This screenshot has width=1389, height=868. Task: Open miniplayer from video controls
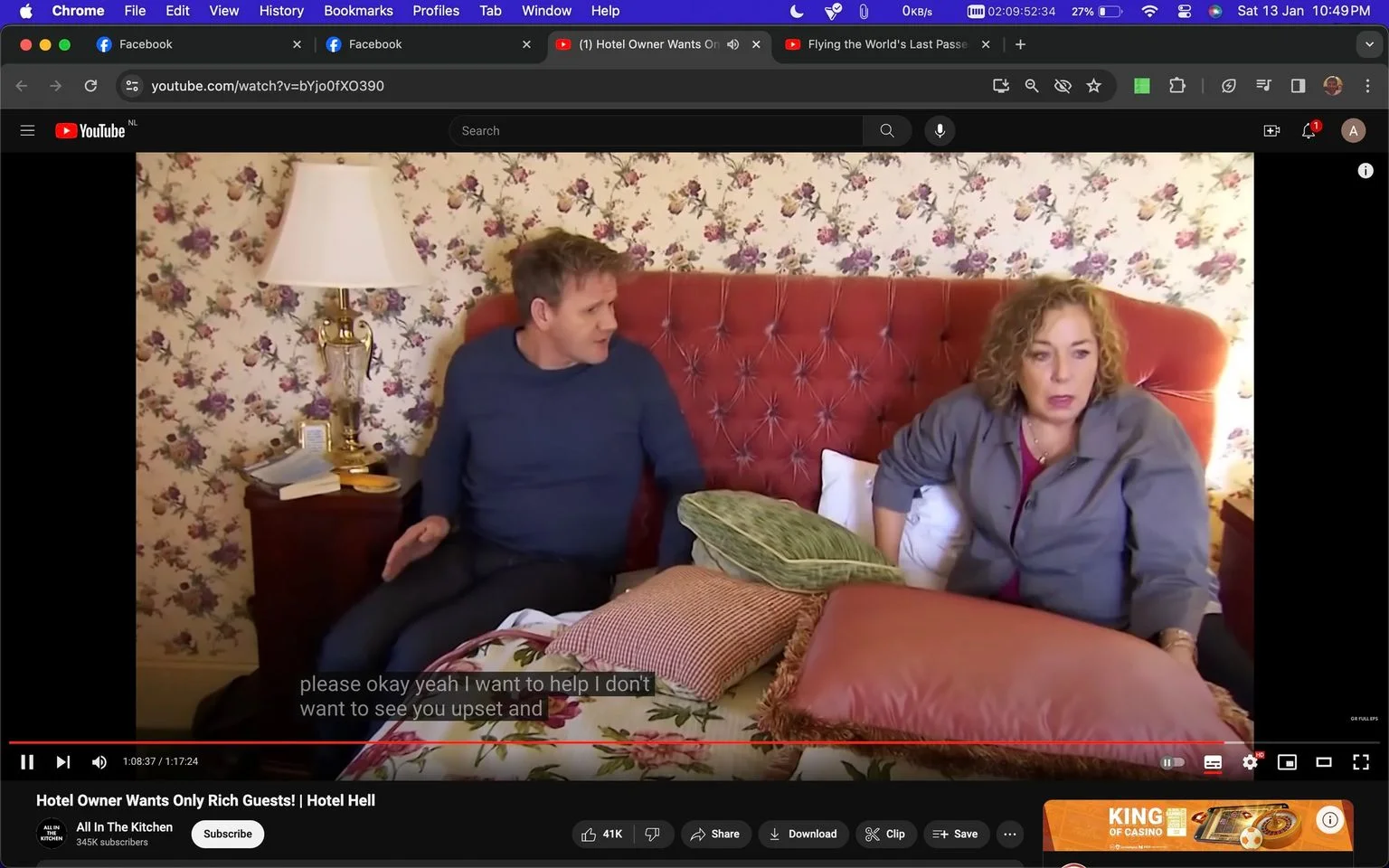(x=1286, y=762)
